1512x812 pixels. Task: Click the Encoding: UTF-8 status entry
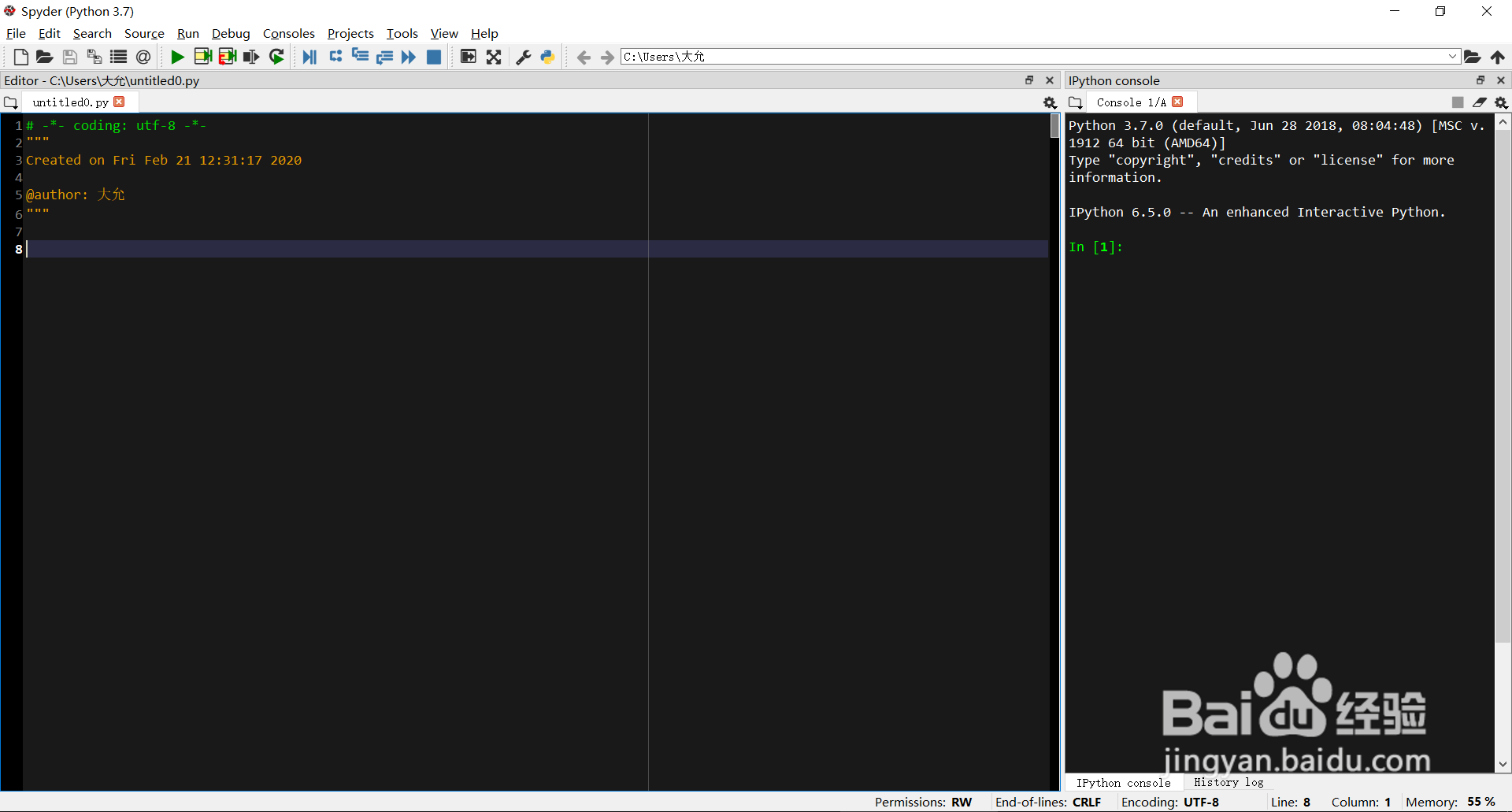[1170, 802]
